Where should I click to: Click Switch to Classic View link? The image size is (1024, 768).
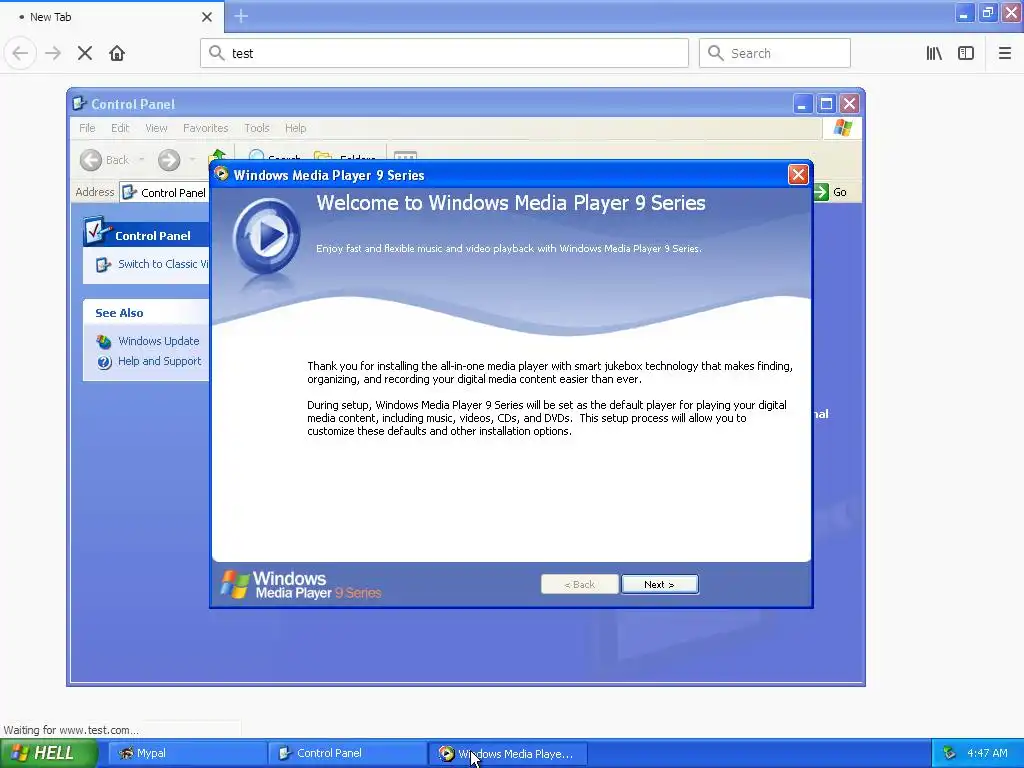coord(163,264)
